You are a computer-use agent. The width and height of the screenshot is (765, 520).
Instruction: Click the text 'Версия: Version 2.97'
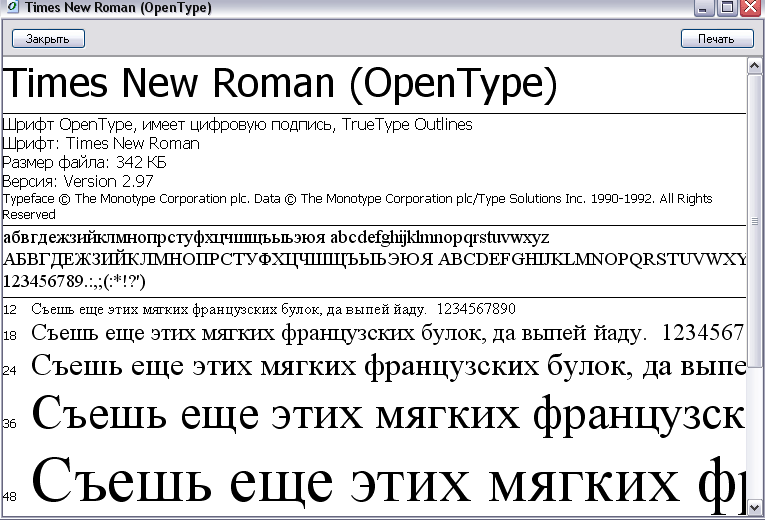pyautogui.click(x=78, y=181)
